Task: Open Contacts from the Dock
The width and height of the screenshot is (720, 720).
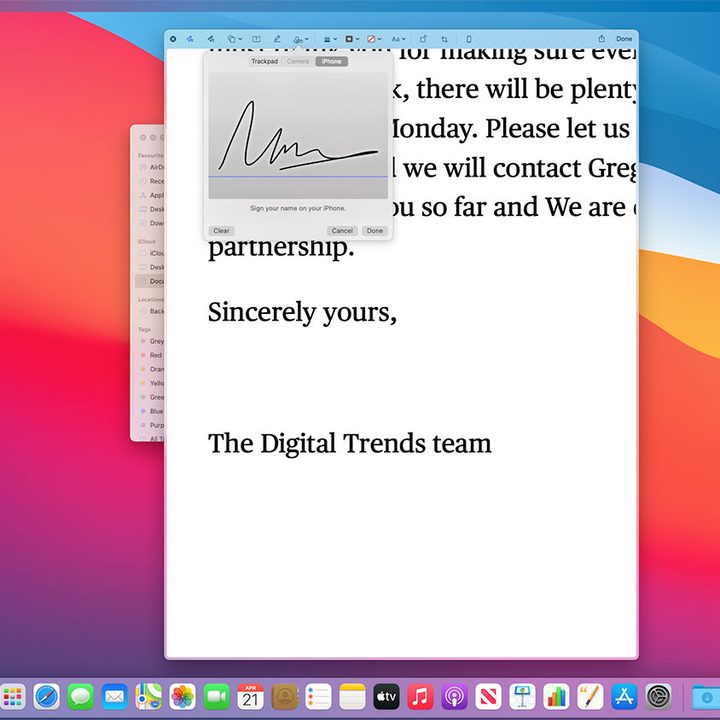Action: (x=284, y=697)
